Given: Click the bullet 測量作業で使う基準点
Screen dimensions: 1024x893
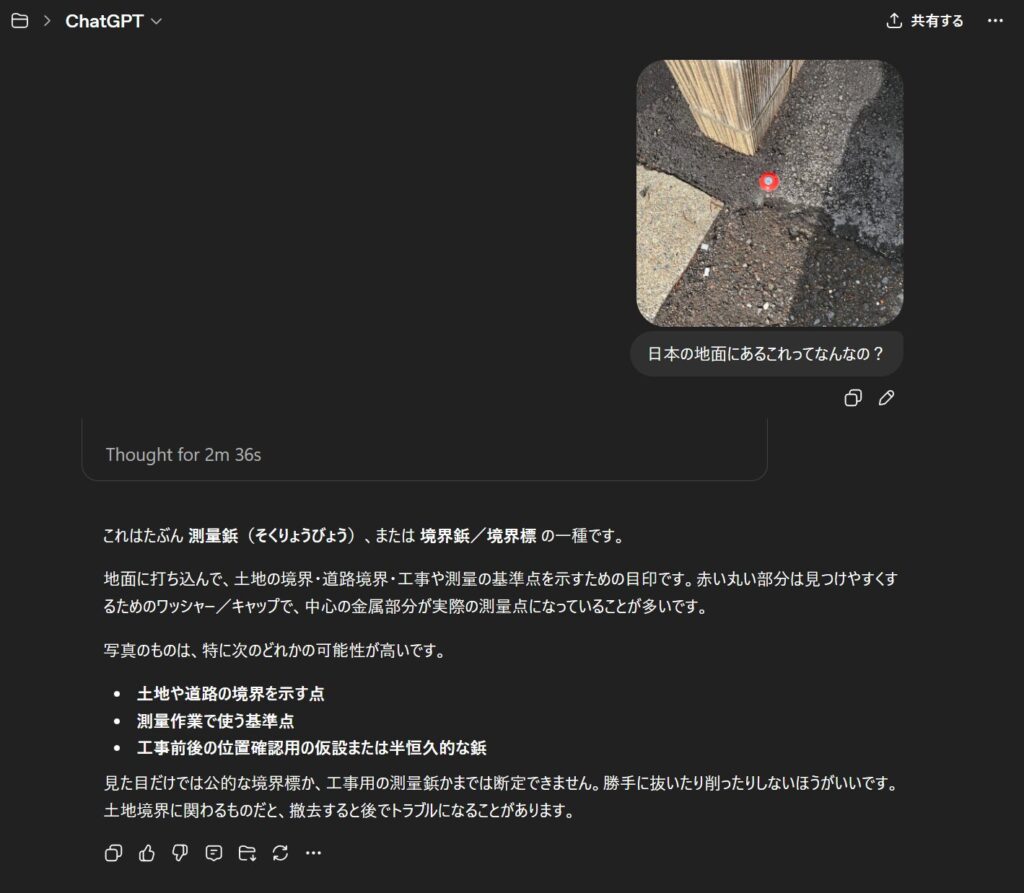Looking at the screenshot, I should (x=216, y=721).
